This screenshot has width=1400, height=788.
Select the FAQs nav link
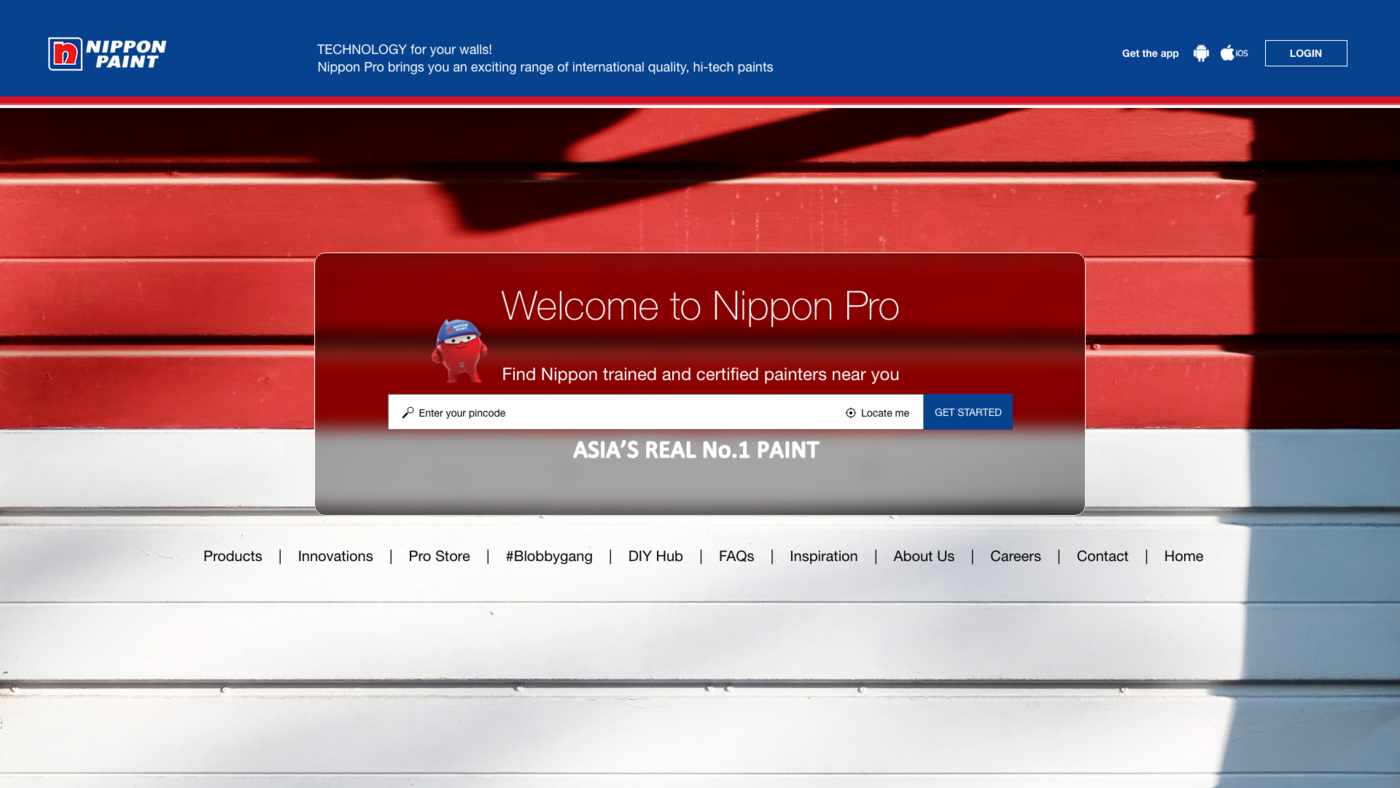(x=736, y=556)
